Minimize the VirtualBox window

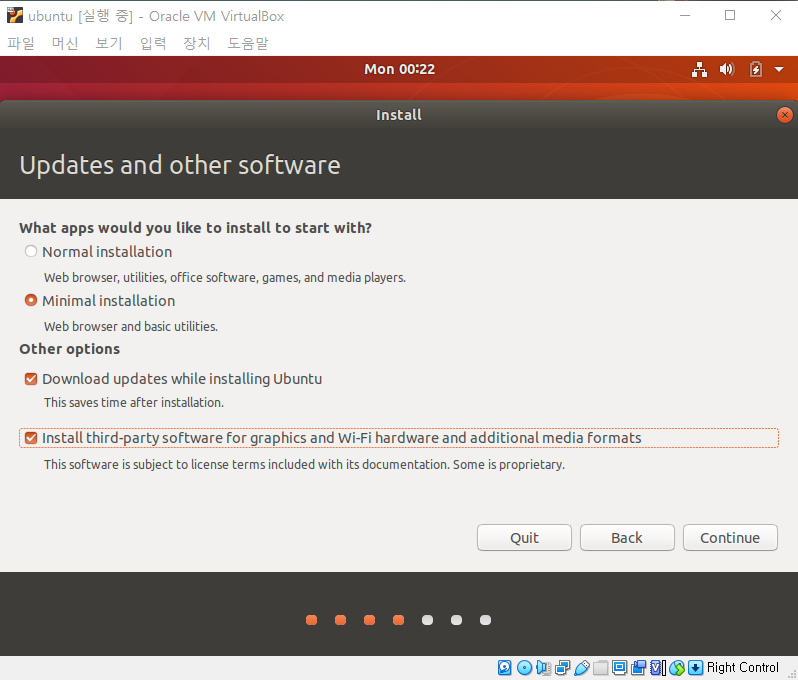point(685,15)
